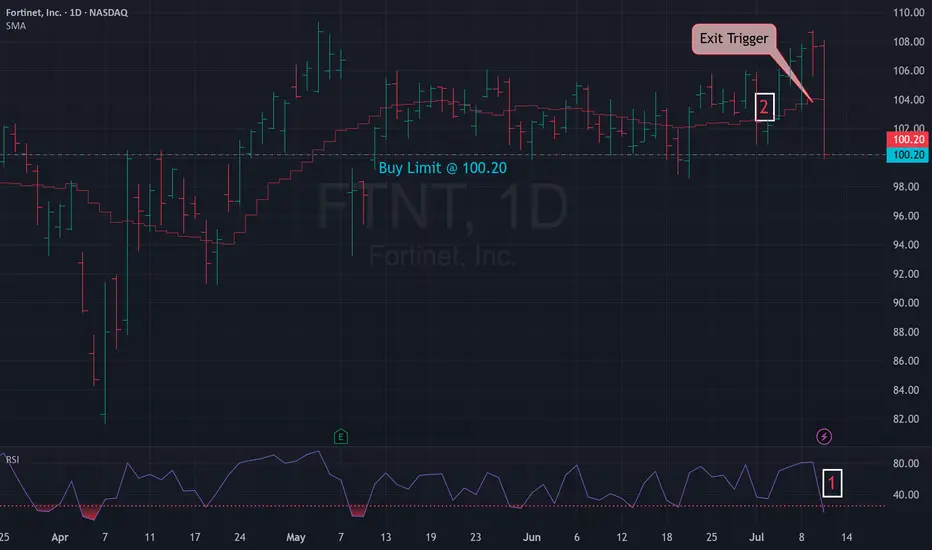Click the '23' date axis label
This screenshot has height=550, width=932.
tap(476, 538)
